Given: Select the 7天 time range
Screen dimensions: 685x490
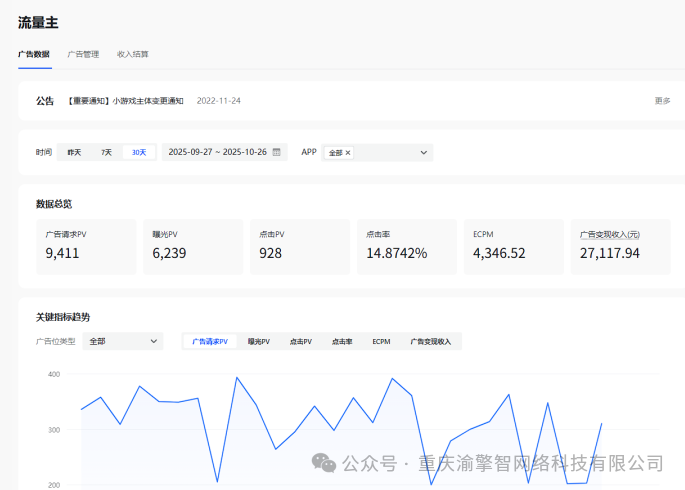Looking at the screenshot, I should (x=106, y=152).
